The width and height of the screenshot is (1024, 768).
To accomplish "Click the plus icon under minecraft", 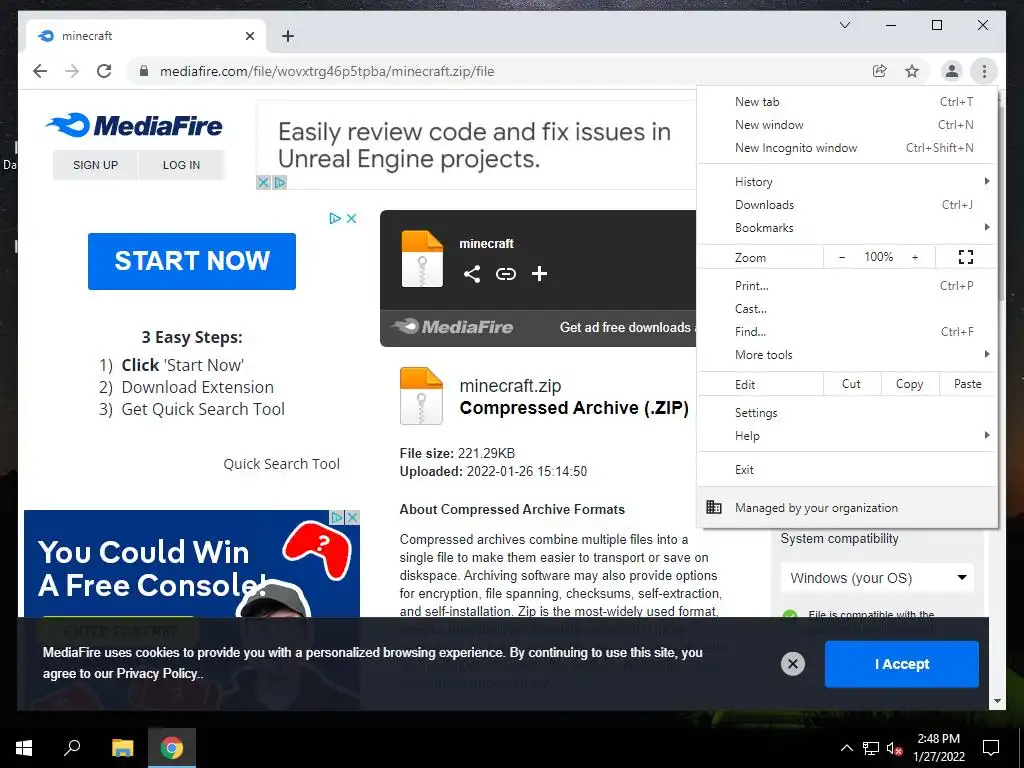I will click(x=539, y=274).
